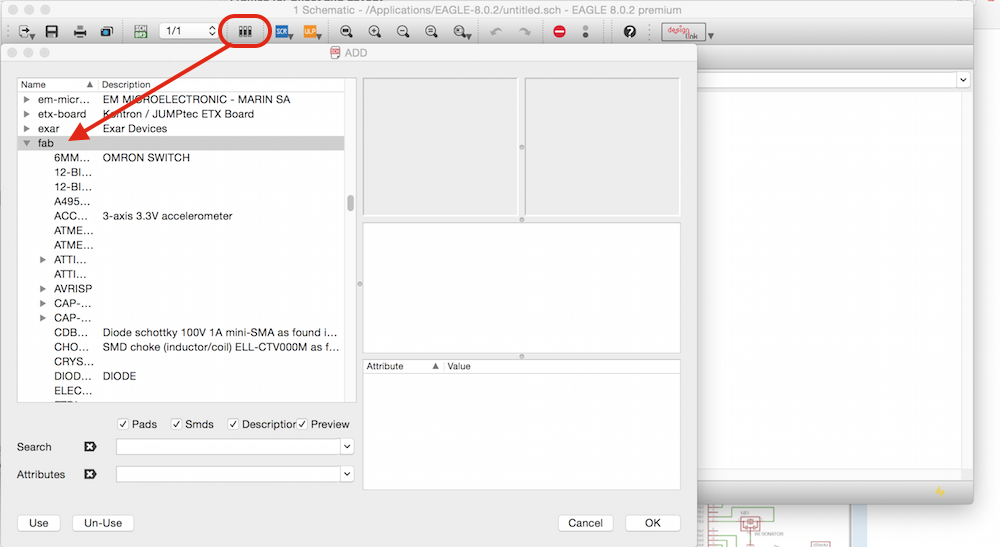Click the Value column header

561,366
